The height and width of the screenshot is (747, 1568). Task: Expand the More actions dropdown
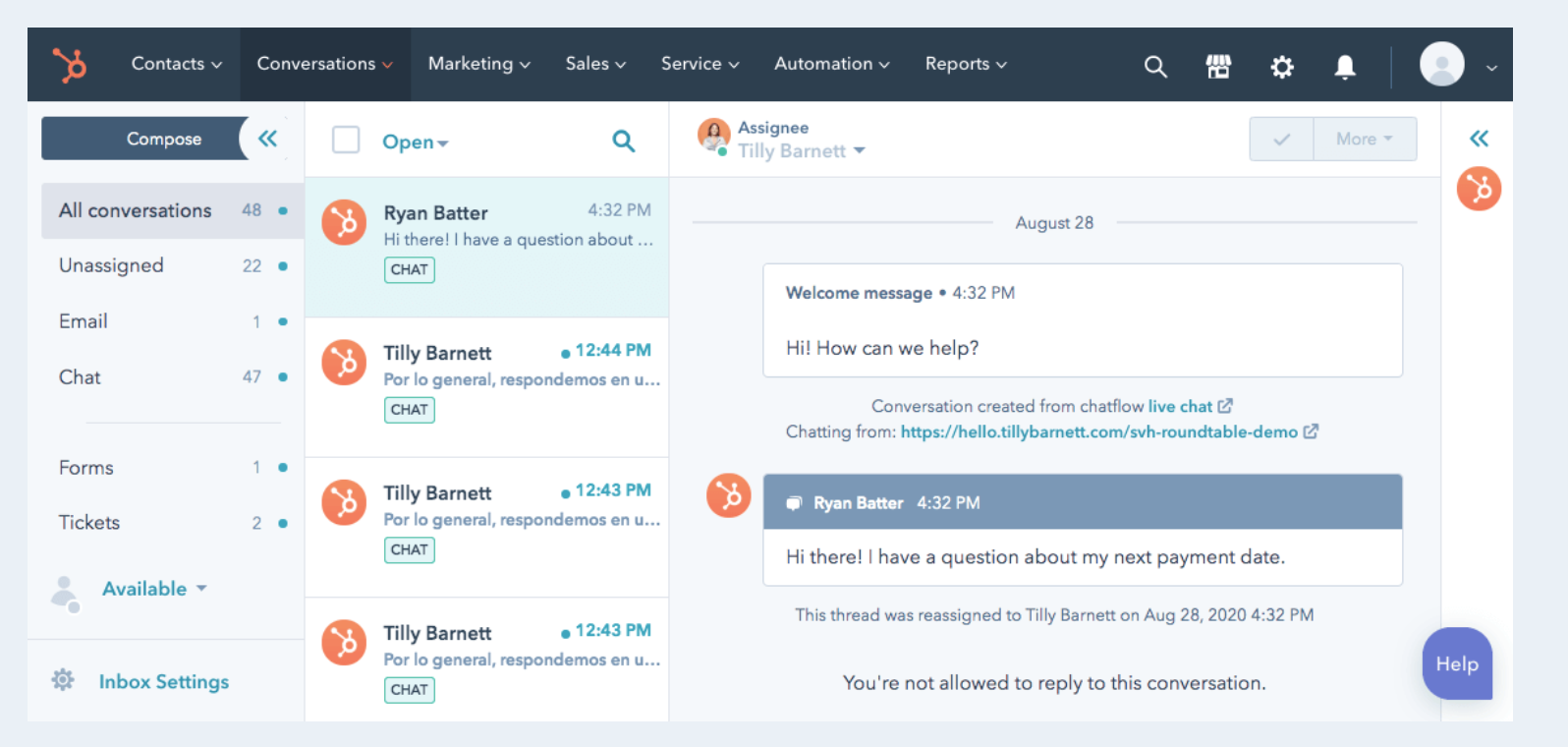pyautogui.click(x=1365, y=140)
